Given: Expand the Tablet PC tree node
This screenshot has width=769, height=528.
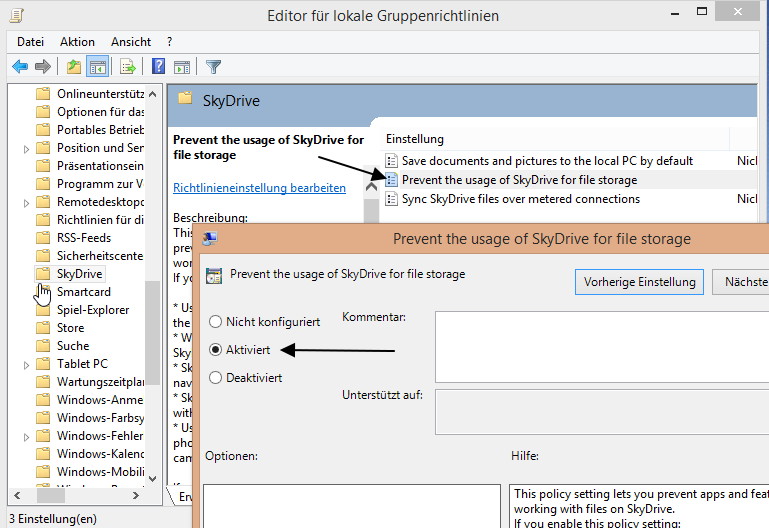Looking at the screenshot, I should pyautogui.click(x=26, y=365).
